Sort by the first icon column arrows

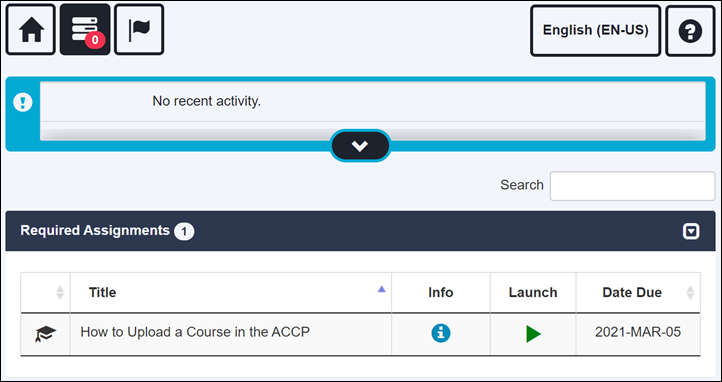click(x=59, y=293)
